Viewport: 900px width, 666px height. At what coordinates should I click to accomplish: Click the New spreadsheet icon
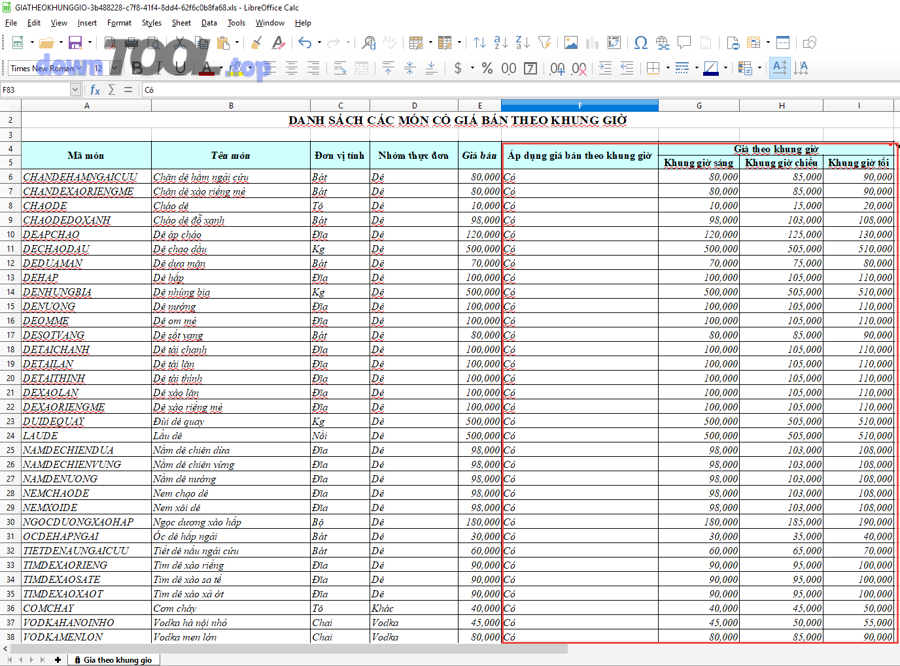pos(18,42)
